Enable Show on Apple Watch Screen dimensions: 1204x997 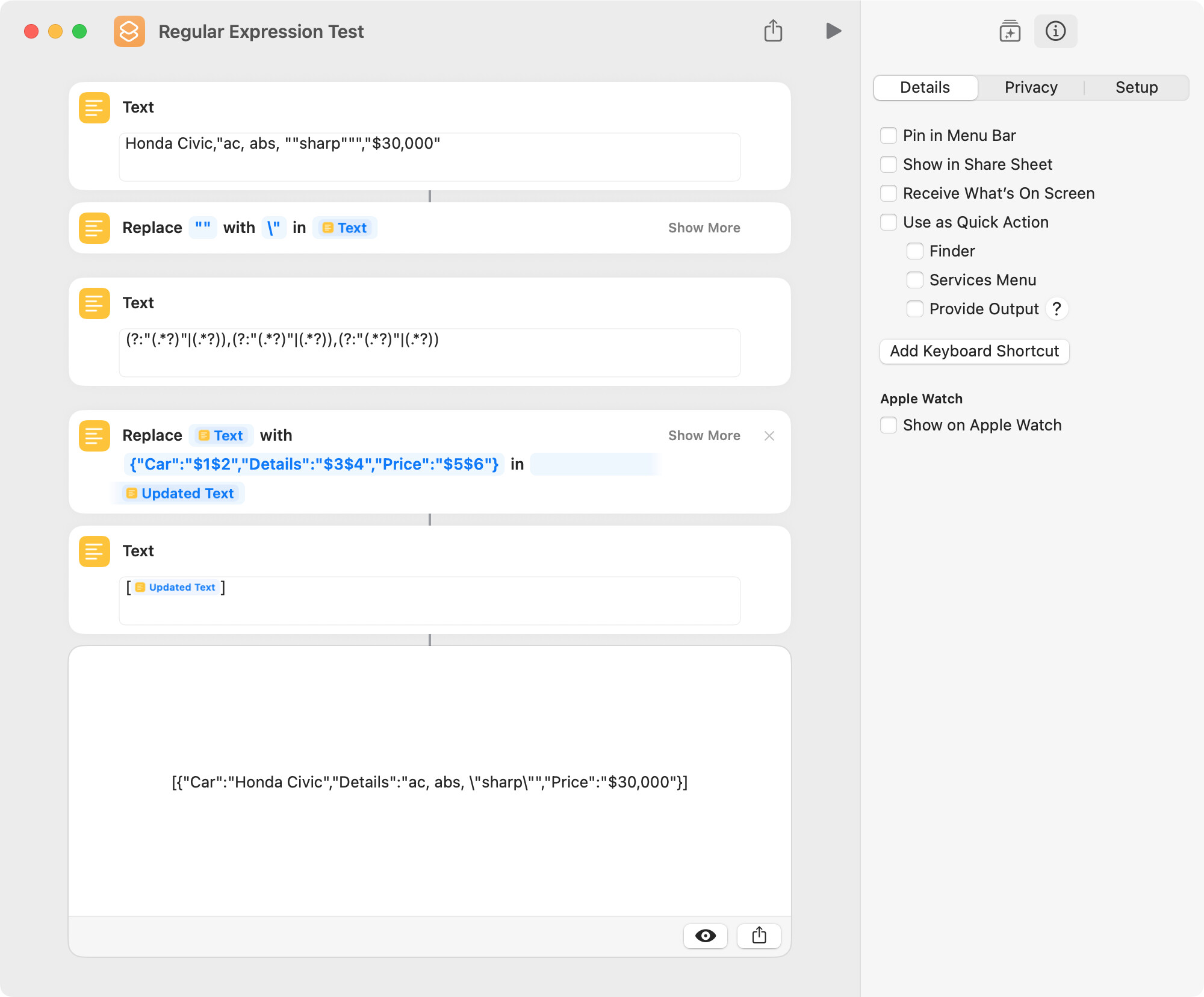889,425
